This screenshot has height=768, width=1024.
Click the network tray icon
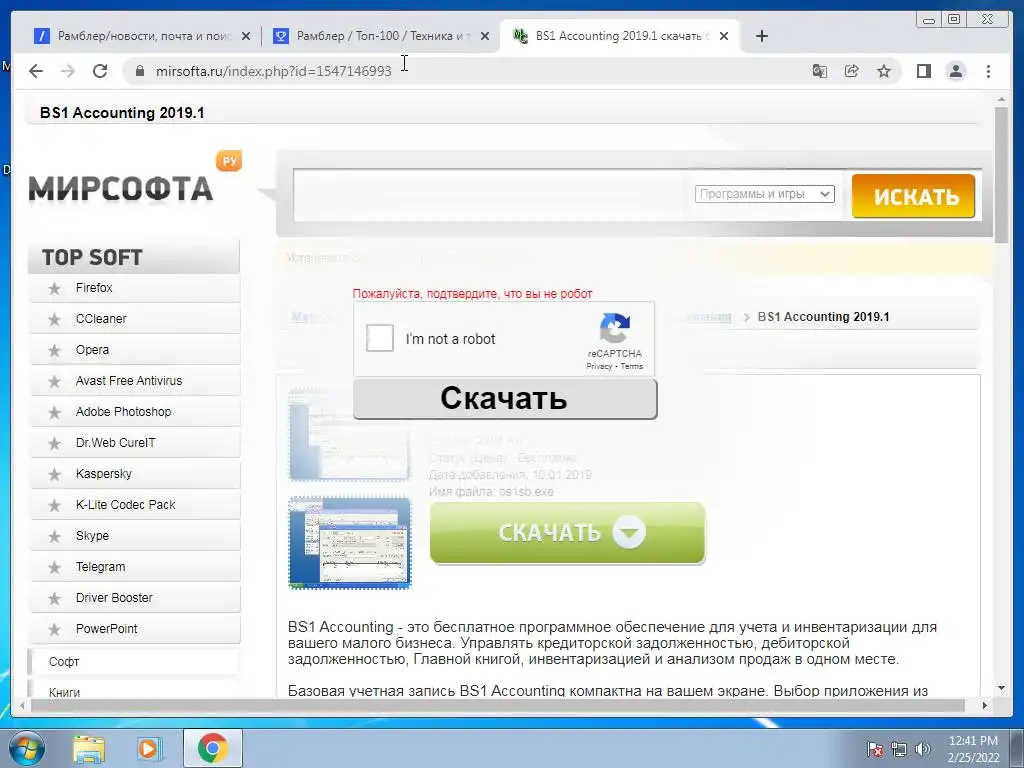pyautogui.click(x=899, y=749)
